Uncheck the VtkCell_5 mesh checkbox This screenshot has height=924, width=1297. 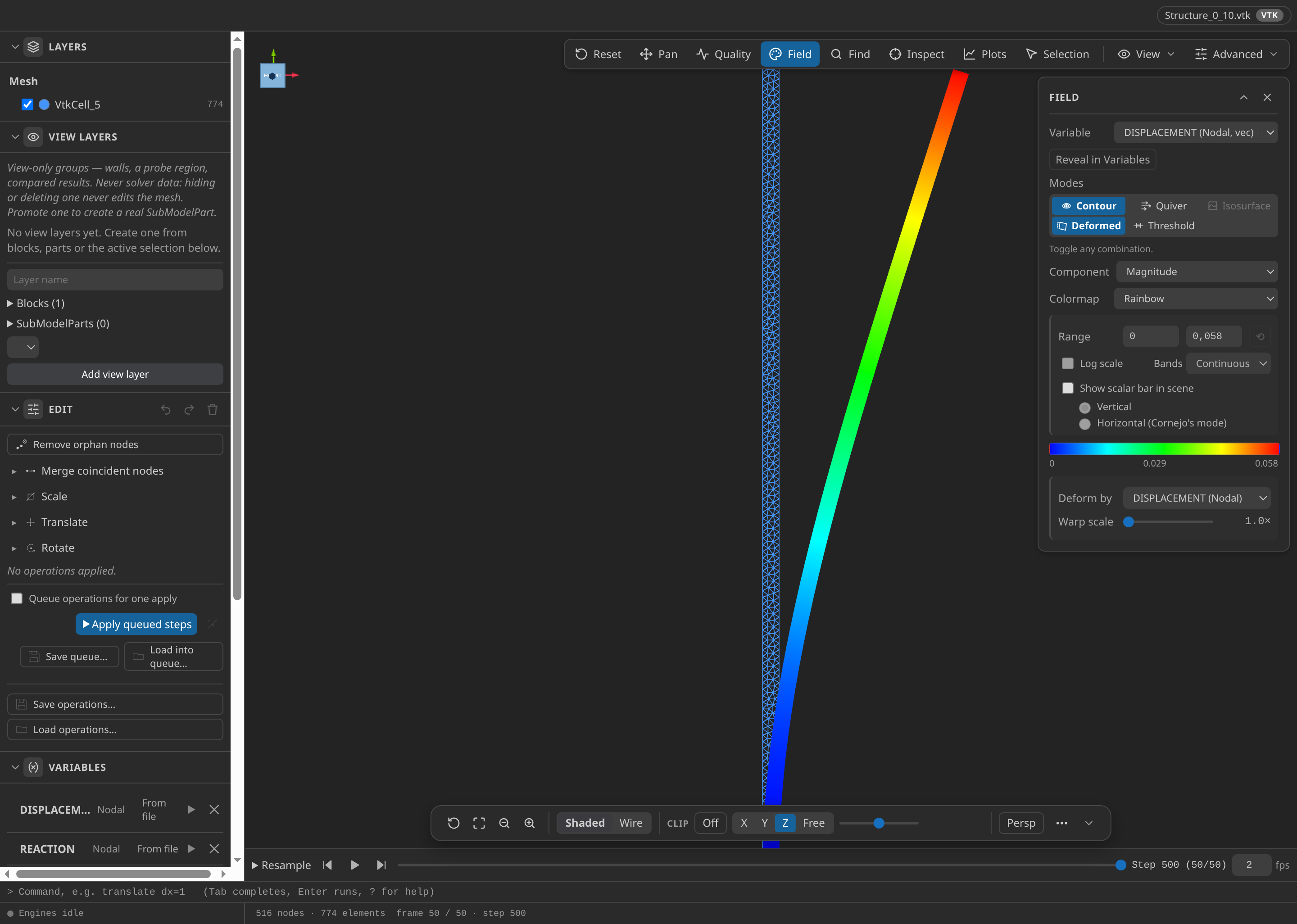pyautogui.click(x=27, y=104)
